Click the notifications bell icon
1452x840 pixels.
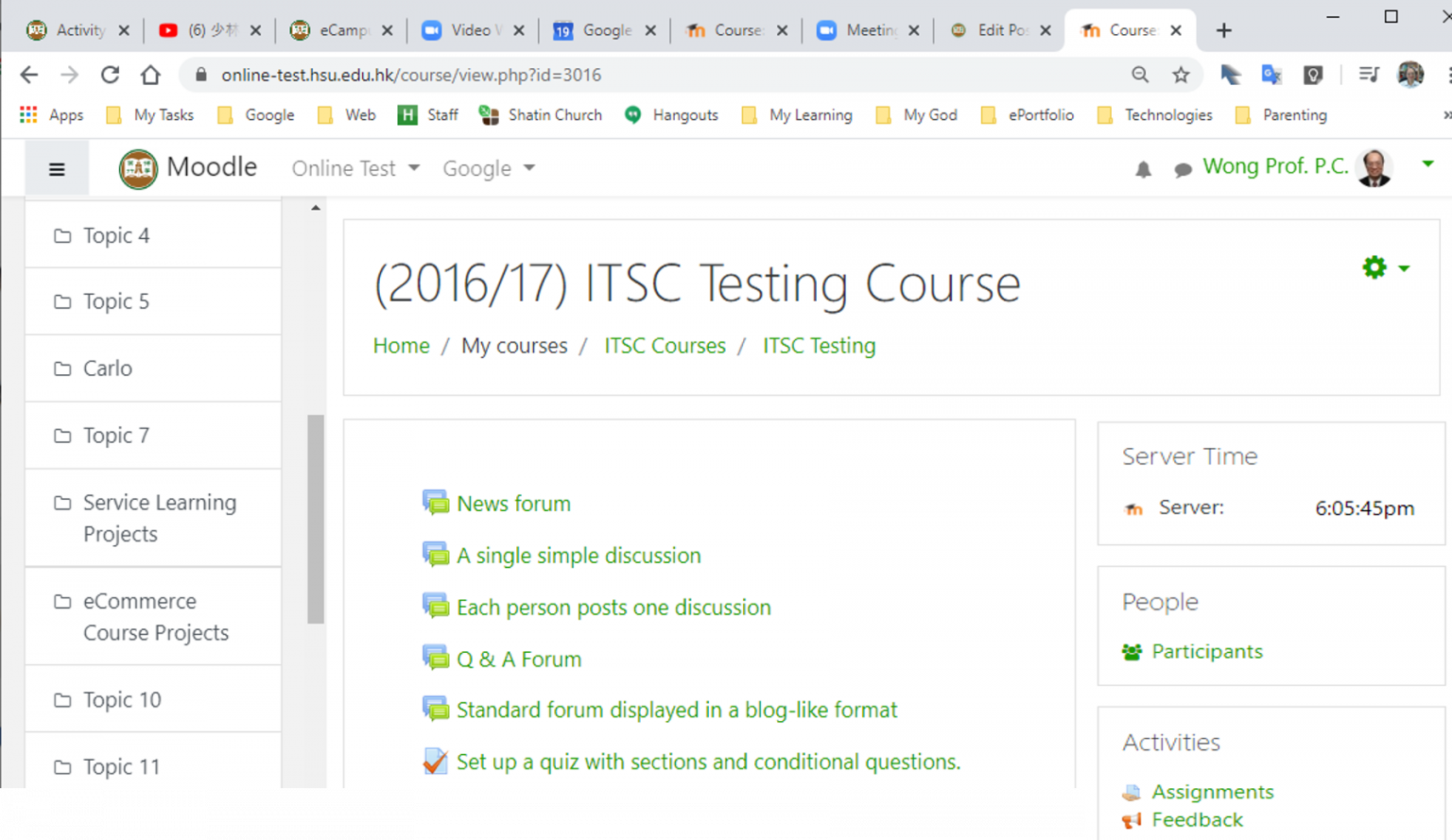tap(1143, 169)
